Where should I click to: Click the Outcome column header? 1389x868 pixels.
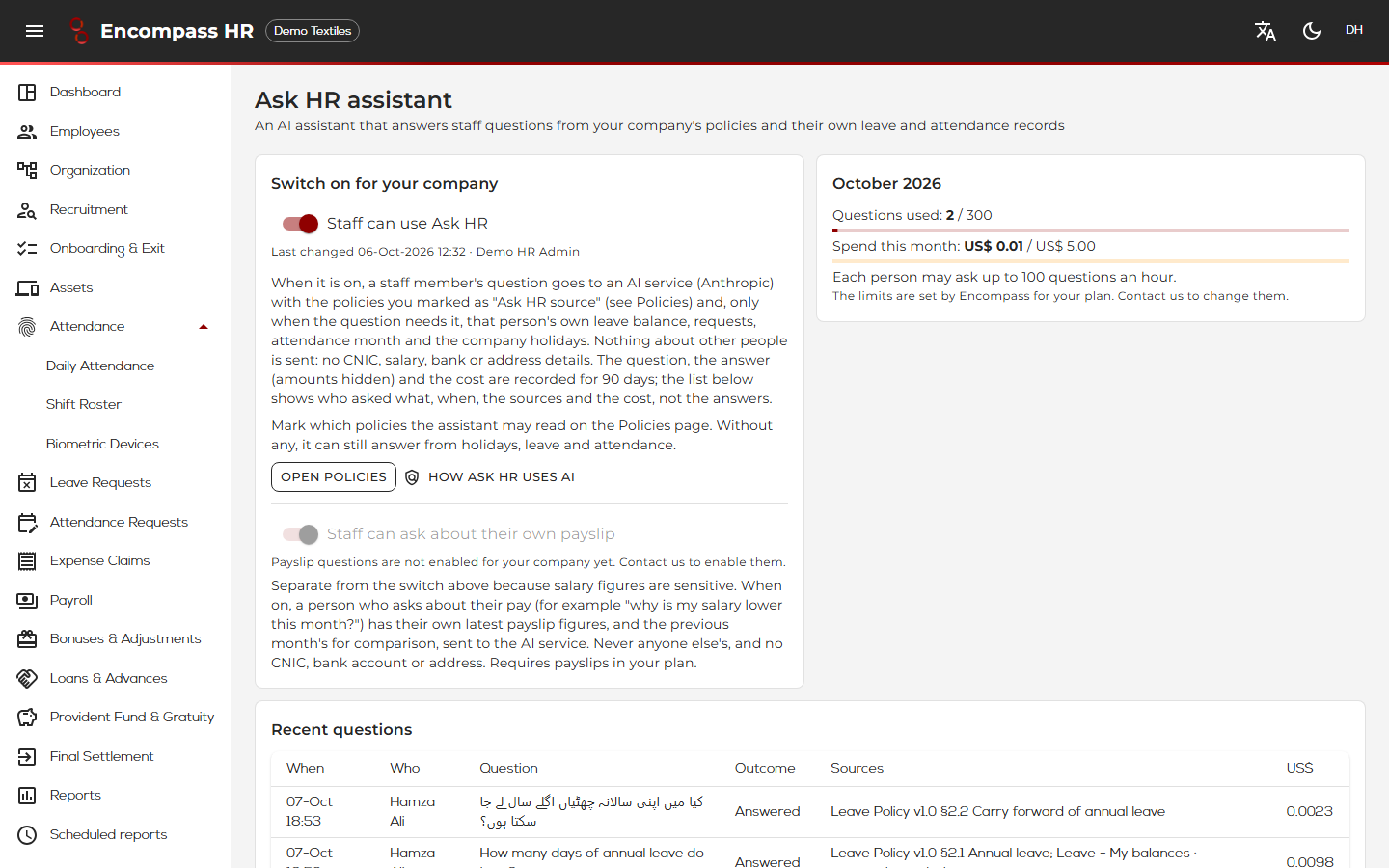coord(765,769)
